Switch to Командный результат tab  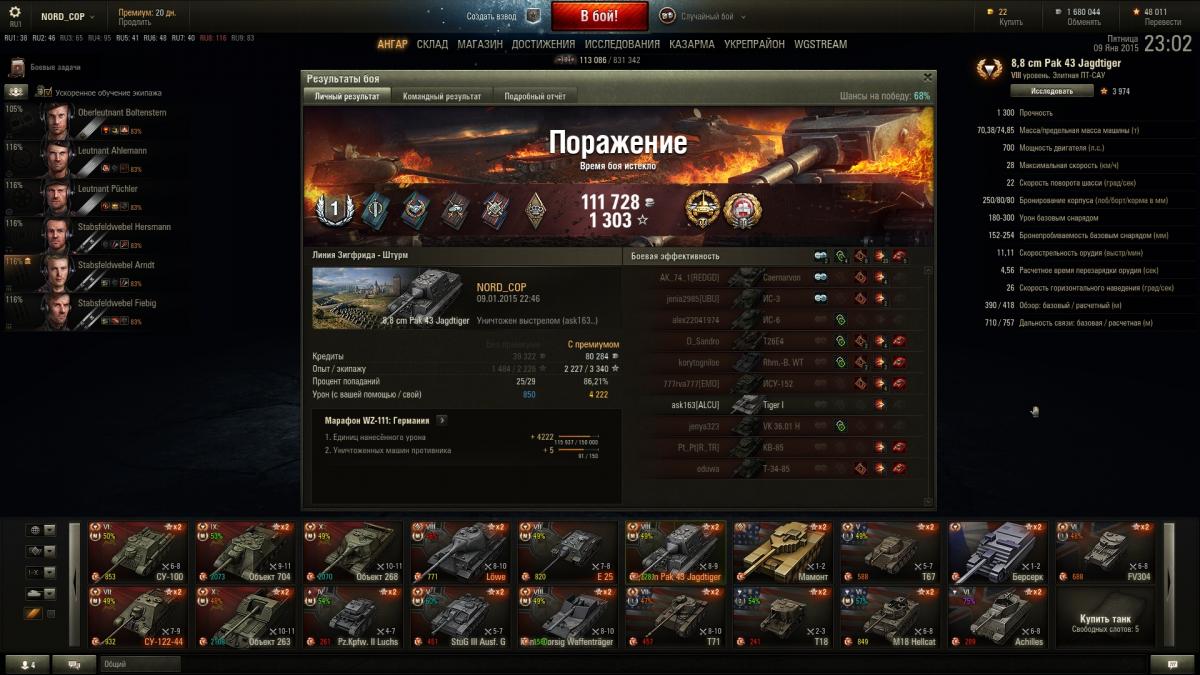441,96
